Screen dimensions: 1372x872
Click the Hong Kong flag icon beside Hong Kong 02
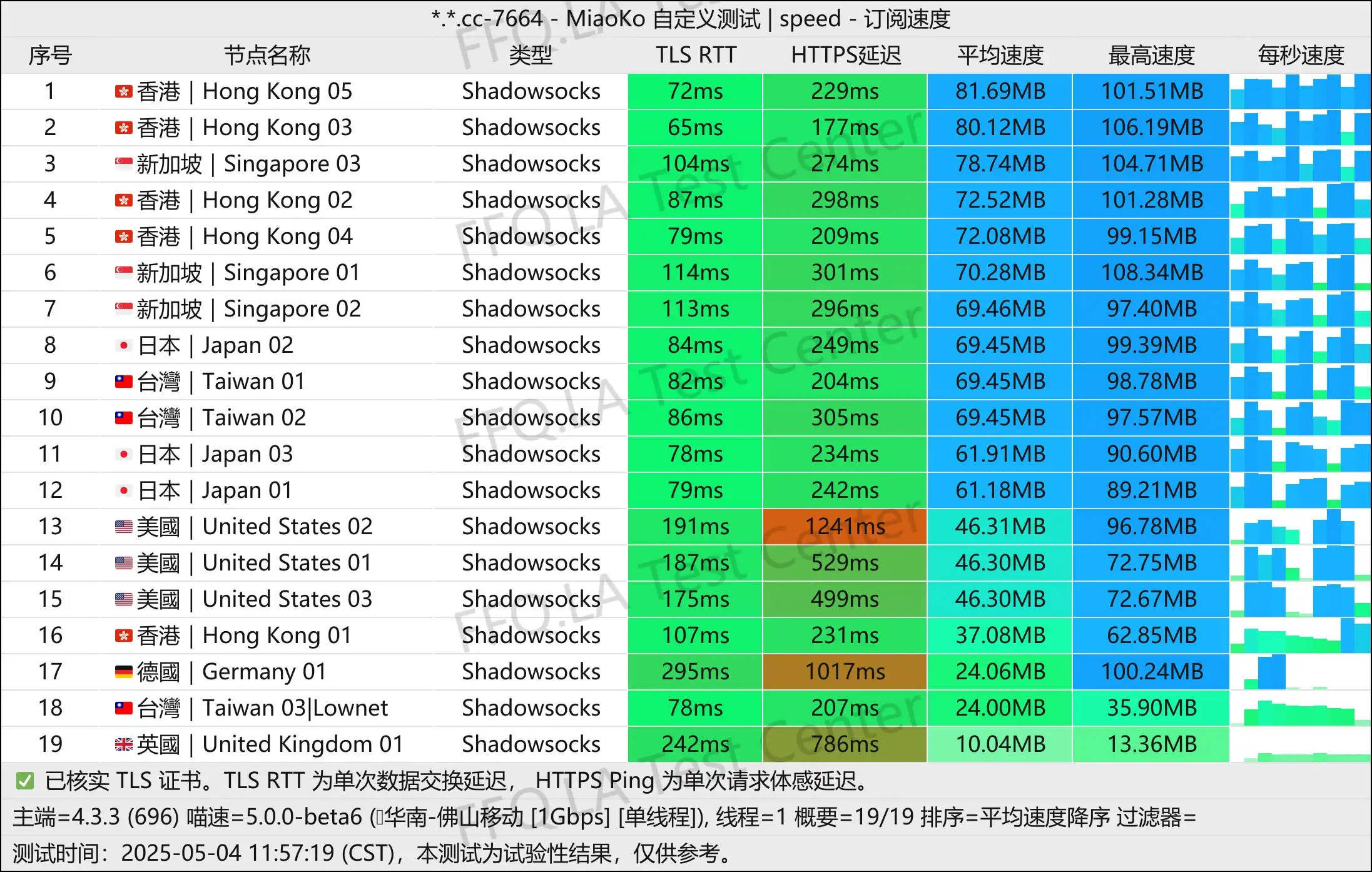click(124, 201)
